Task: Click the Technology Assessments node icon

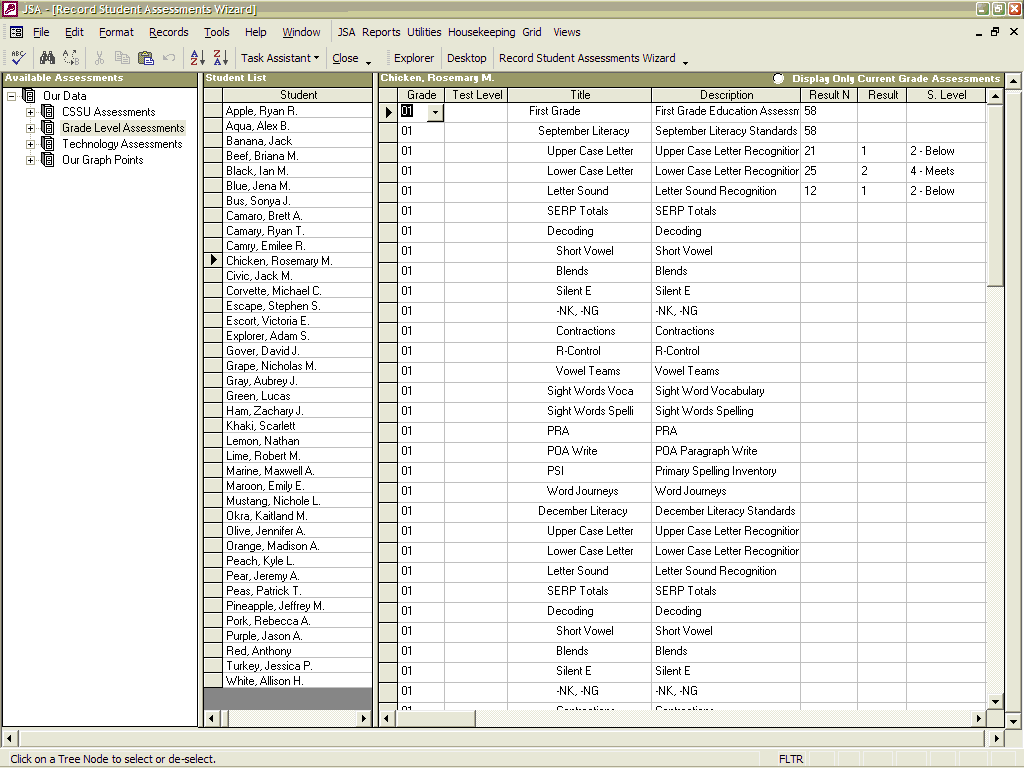Action: (48, 144)
